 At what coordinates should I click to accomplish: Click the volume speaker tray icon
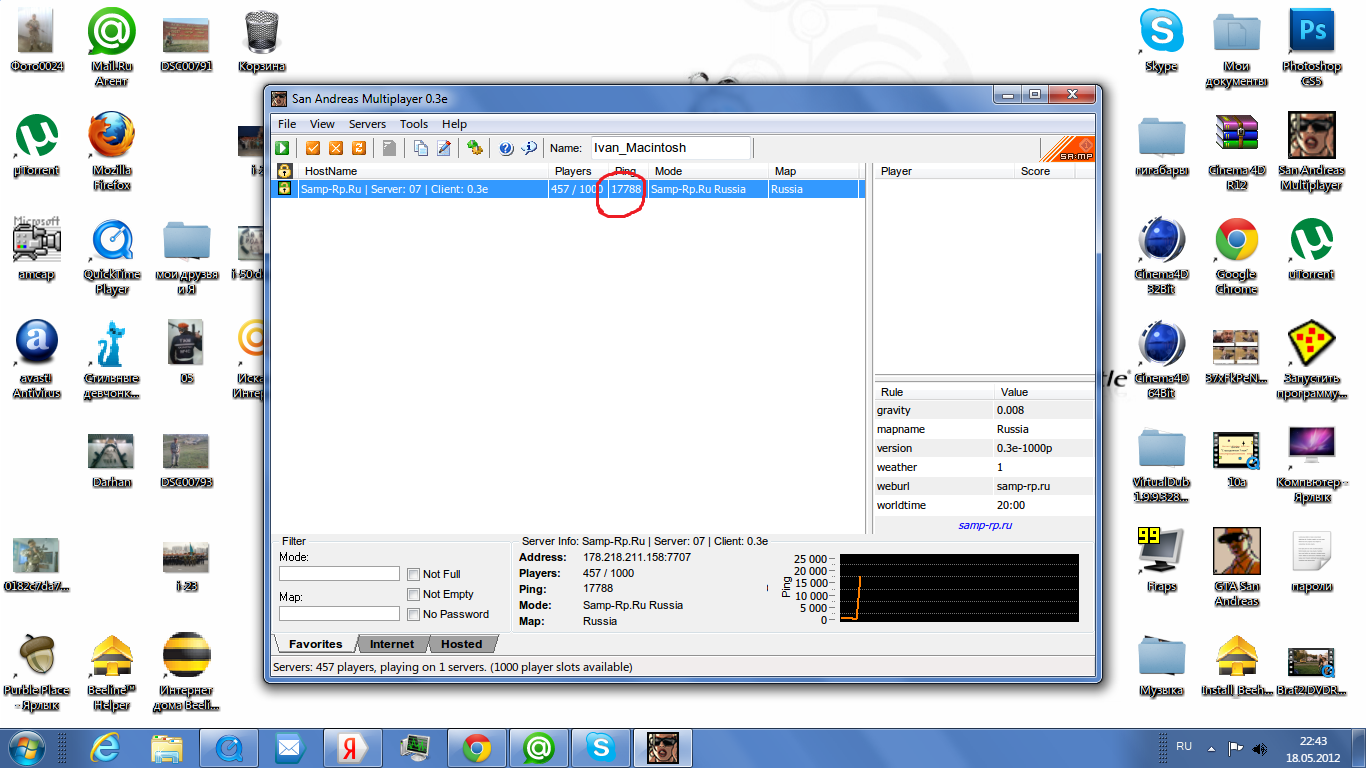pos(1261,748)
